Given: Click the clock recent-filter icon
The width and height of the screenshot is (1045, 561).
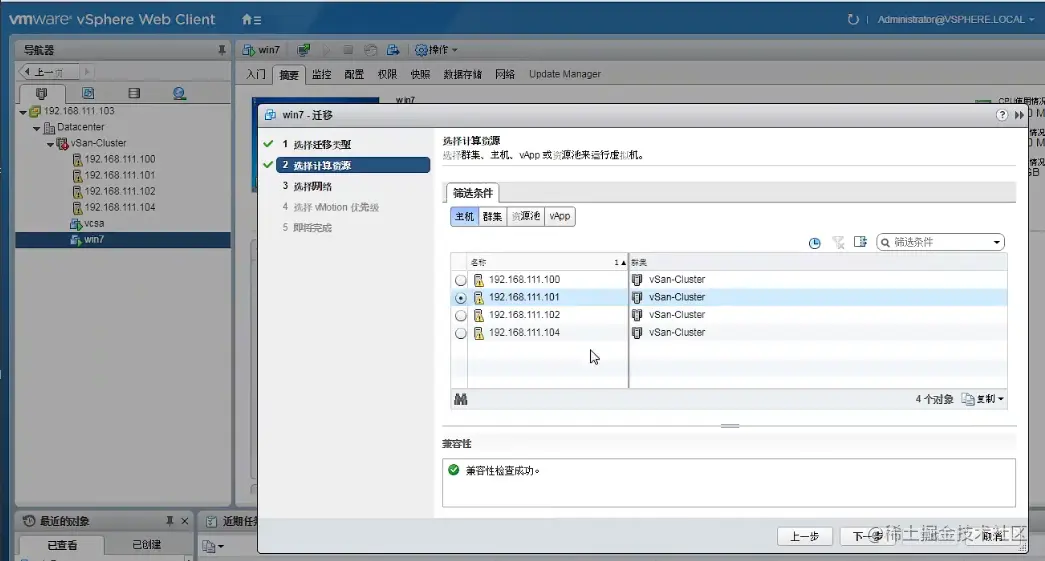Looking at the screenshot, I should pos(814,243).
